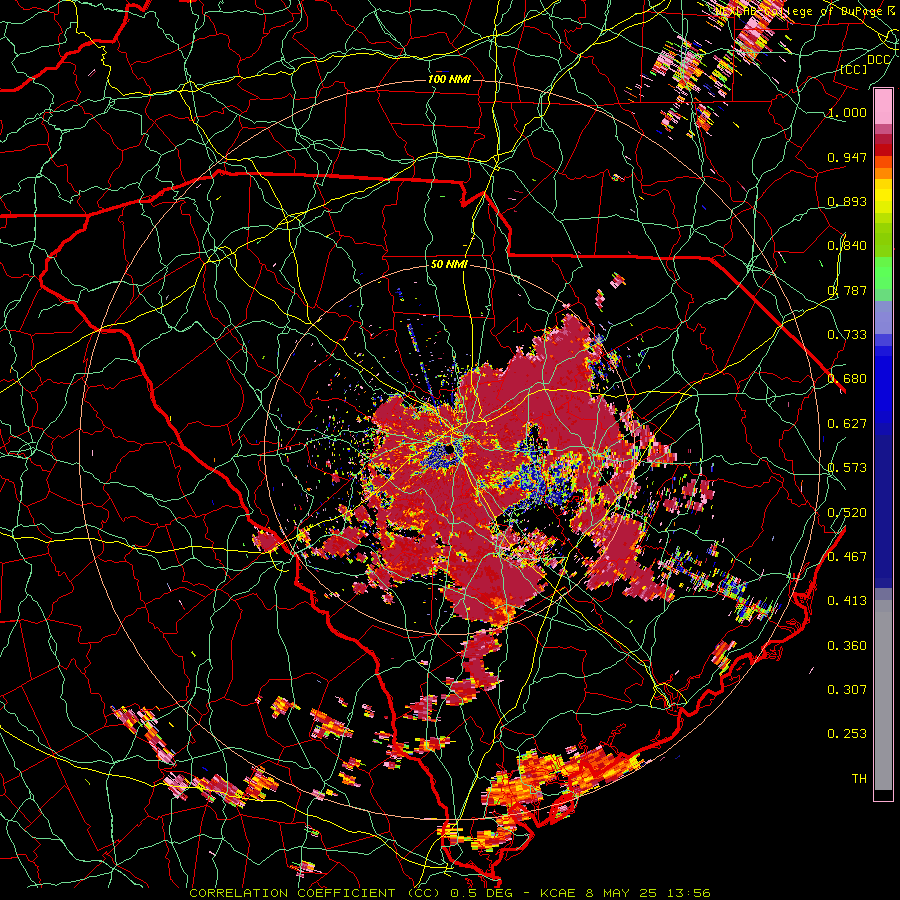Click the 0.787 color scale value
This screenshot has height=900, width=900.
847,290
